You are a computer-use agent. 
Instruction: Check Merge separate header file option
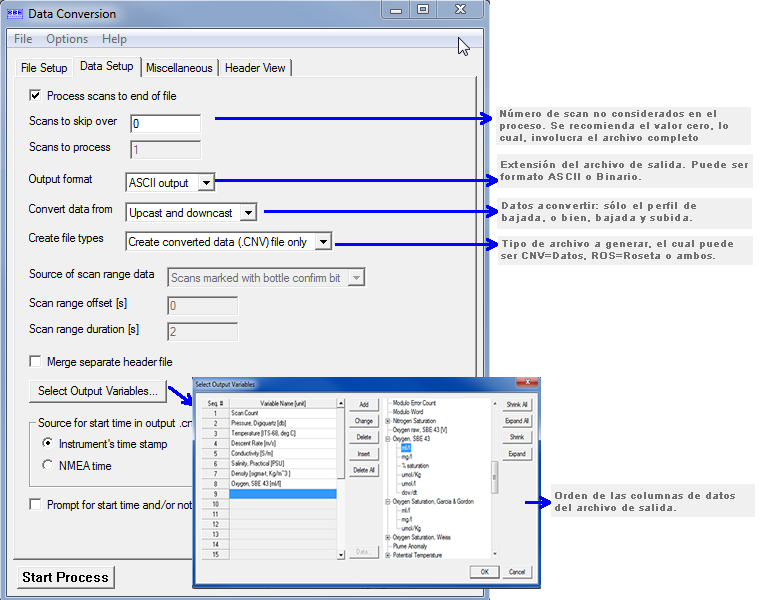[36, 361]
